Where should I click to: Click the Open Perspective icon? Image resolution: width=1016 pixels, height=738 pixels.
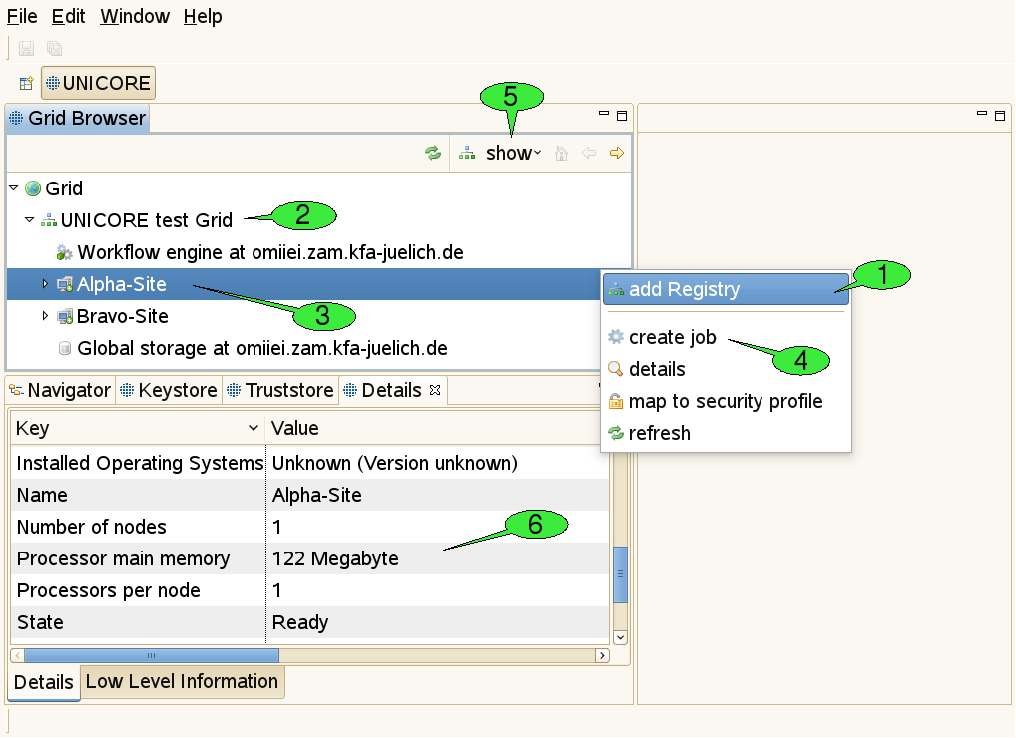tap(26, 83)
